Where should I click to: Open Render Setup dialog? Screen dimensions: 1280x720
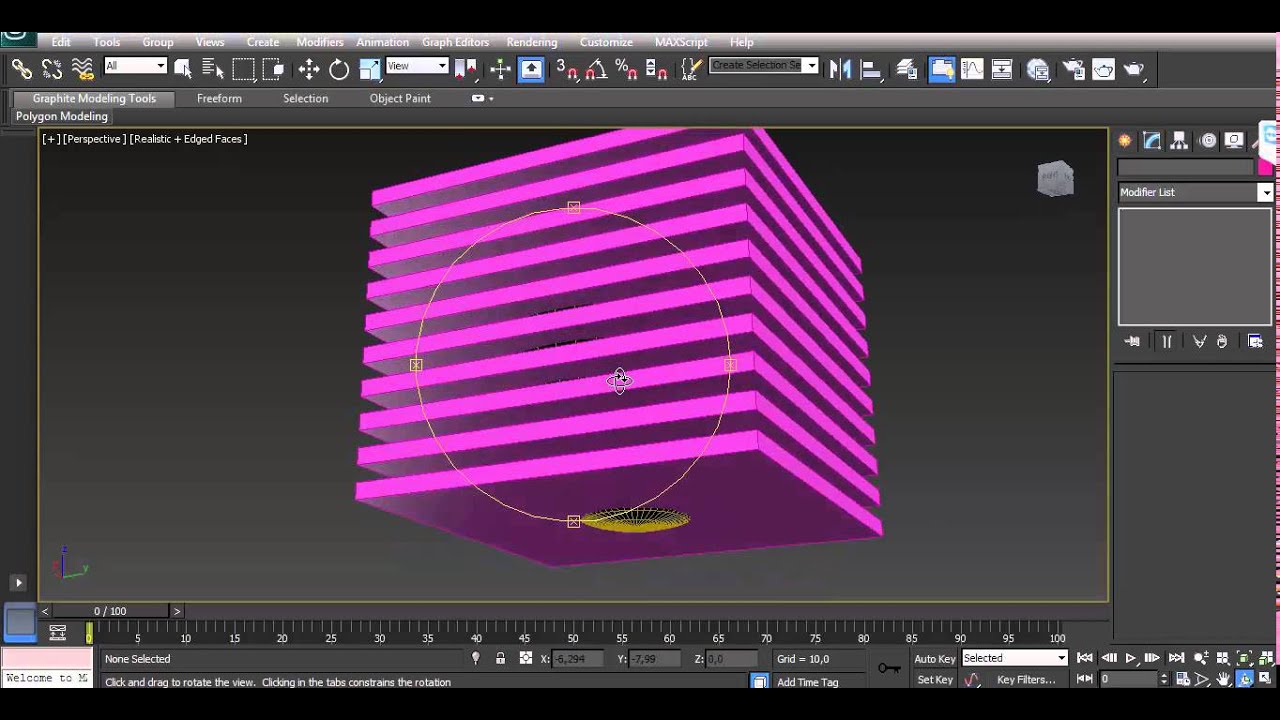1073,69
